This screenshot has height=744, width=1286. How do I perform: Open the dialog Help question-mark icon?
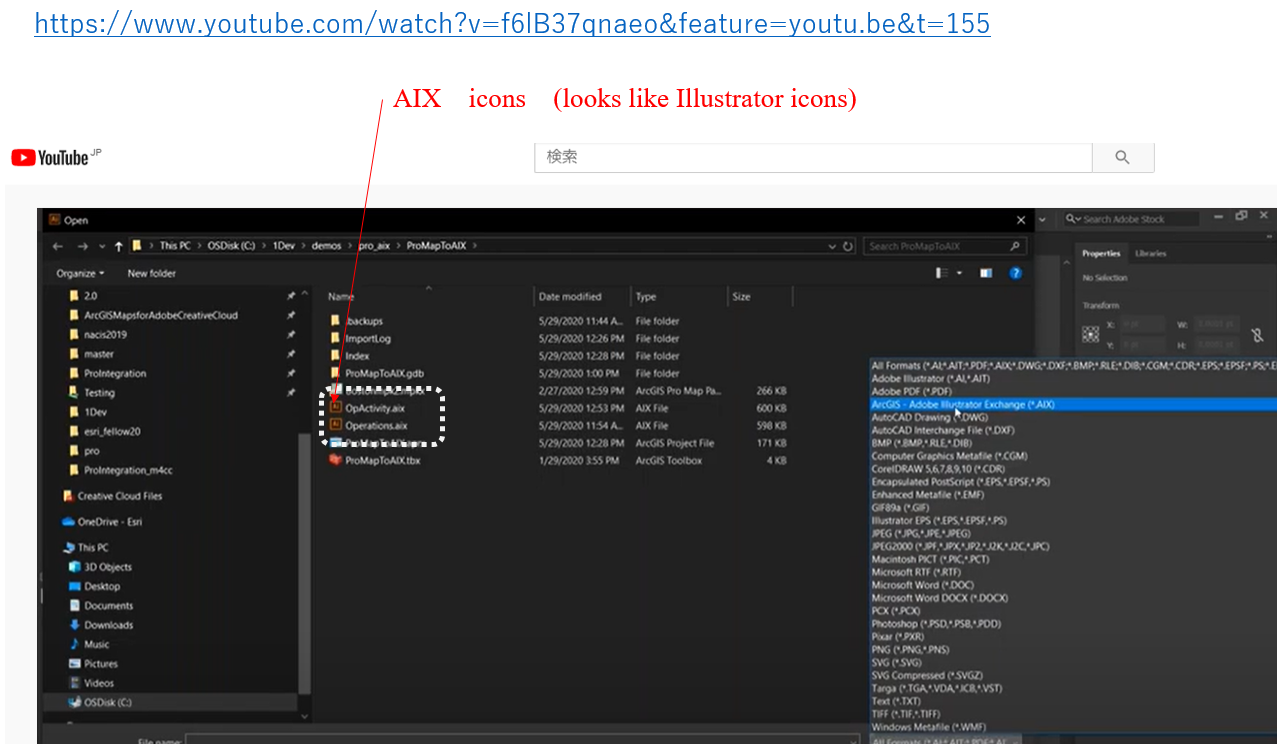click(x=1015, y=273)
